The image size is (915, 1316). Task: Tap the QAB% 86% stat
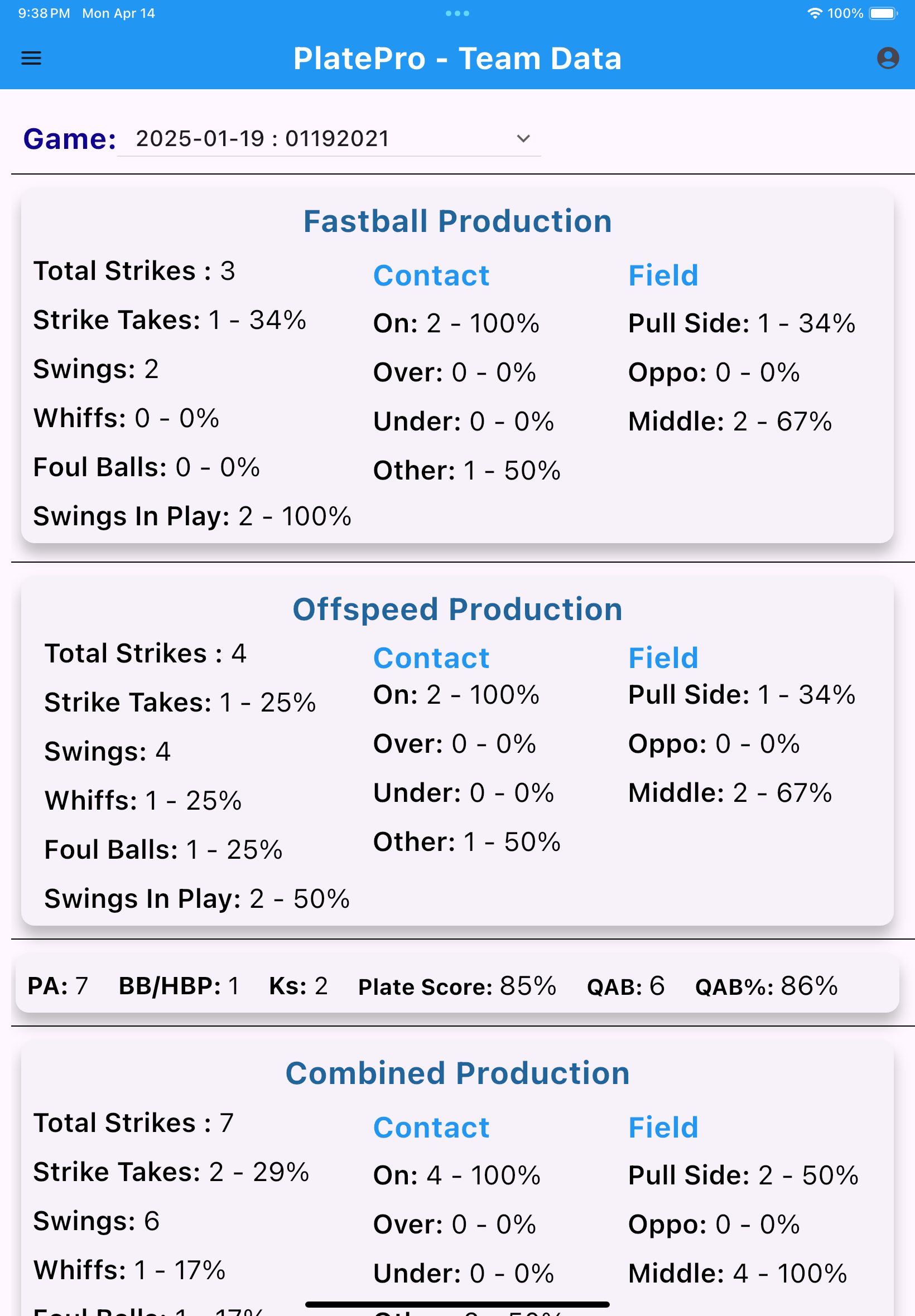[x=766, y=986]
